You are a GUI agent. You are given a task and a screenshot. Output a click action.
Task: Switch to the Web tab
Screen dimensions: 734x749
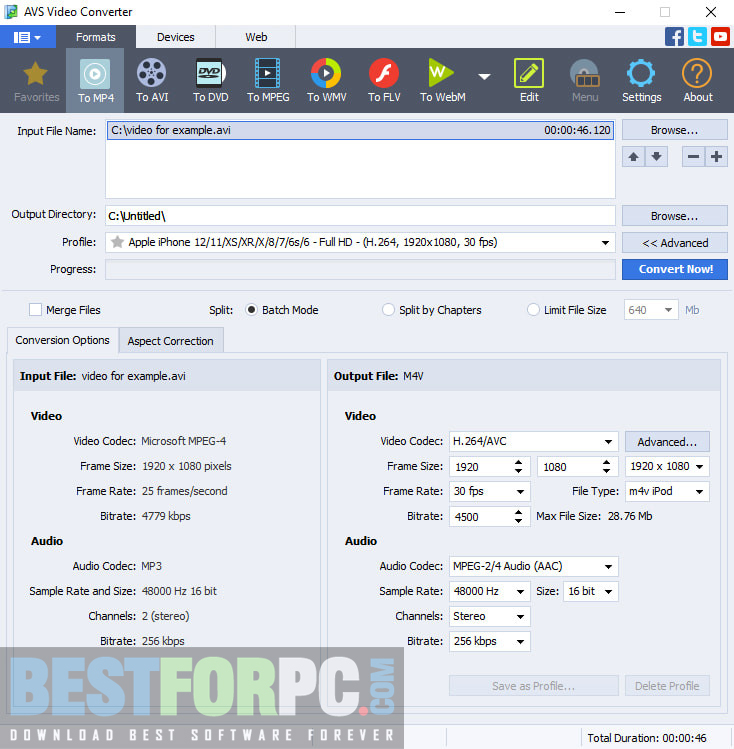click(x=256, y=37)
